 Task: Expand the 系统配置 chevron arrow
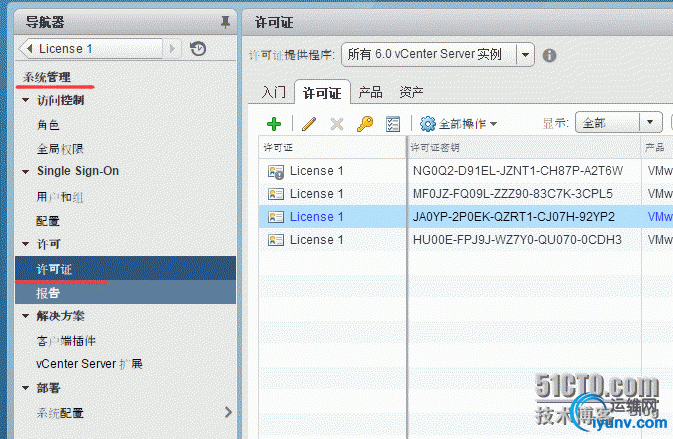228,412
